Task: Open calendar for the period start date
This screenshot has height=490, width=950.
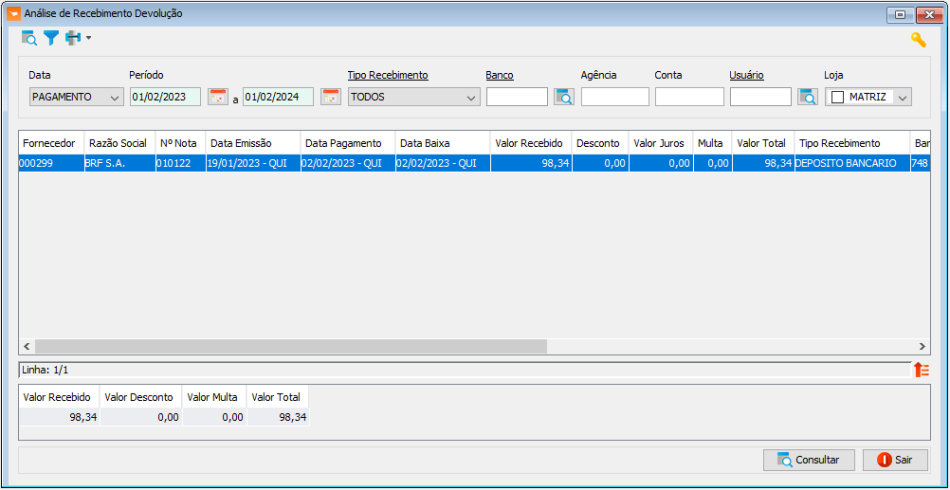Action: point(218,97)
